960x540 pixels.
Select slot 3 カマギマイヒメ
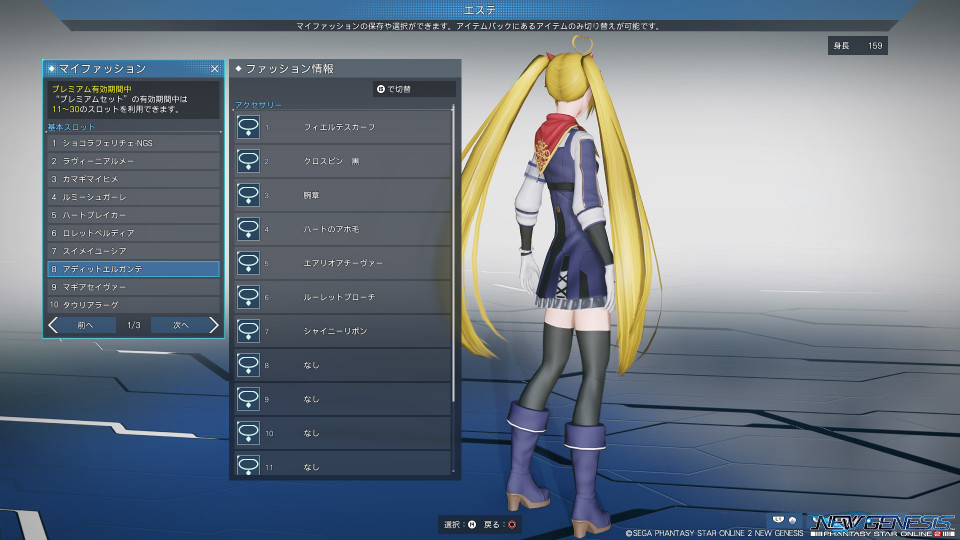[x=133, y=179]
